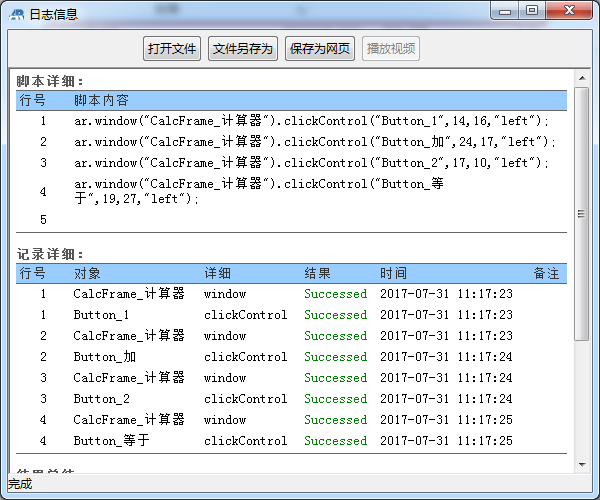Viewport: 600px width, 500px height.
Task: Click the application icon in the title bar
Action: 16,15
